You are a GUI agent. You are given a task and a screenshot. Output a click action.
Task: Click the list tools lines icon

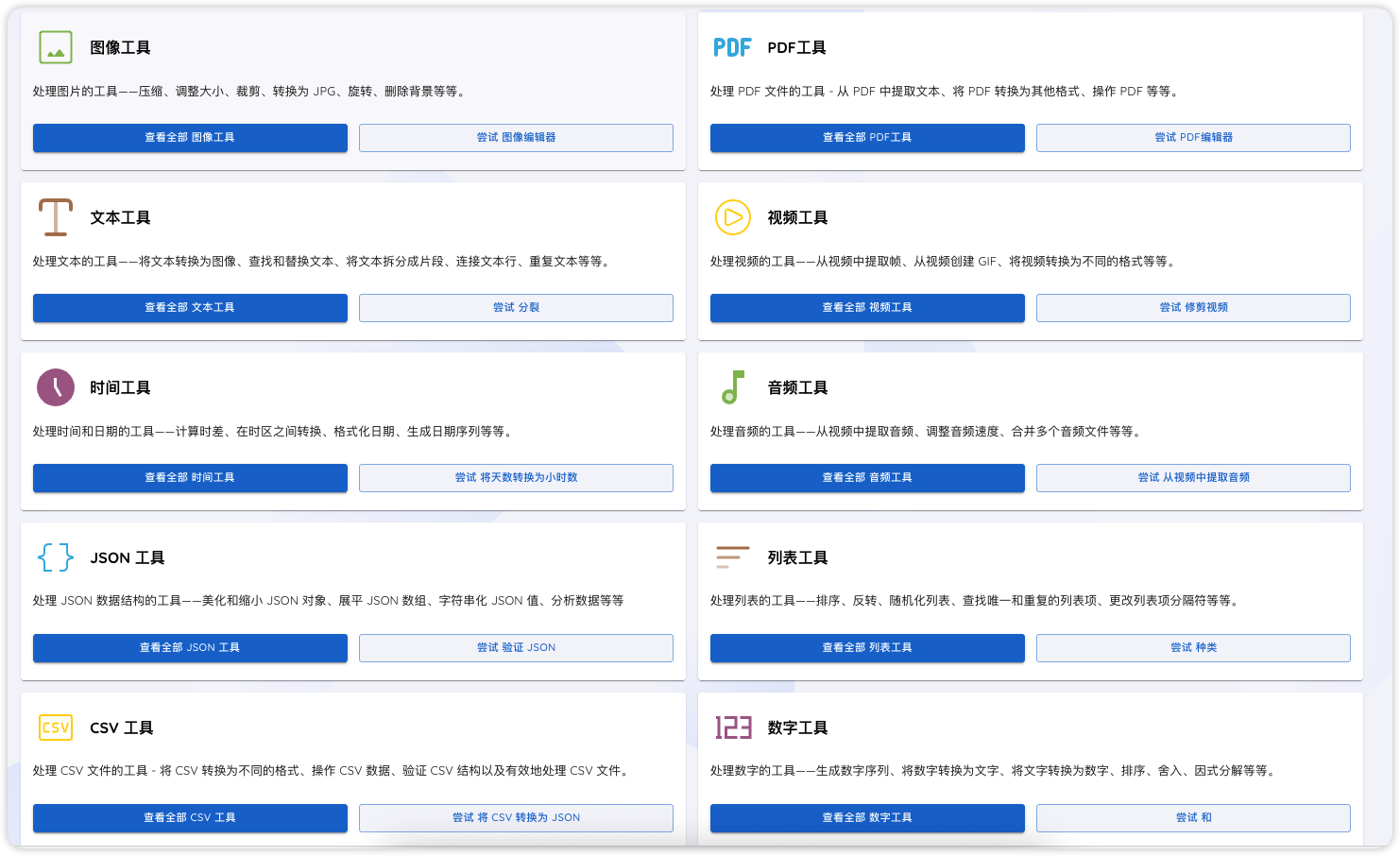tap(732, 557)
